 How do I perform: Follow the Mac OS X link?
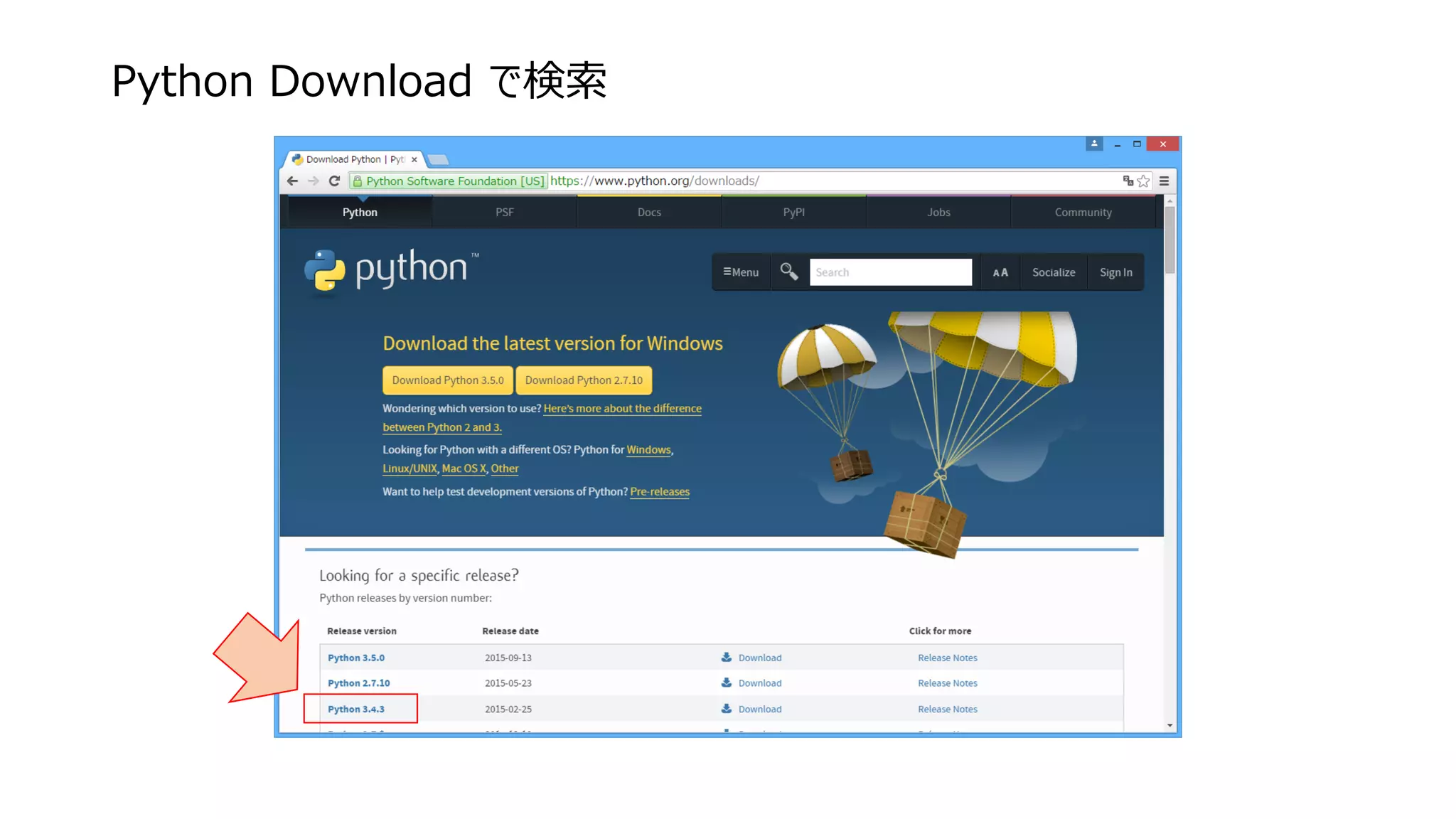[x=464, y=469]
